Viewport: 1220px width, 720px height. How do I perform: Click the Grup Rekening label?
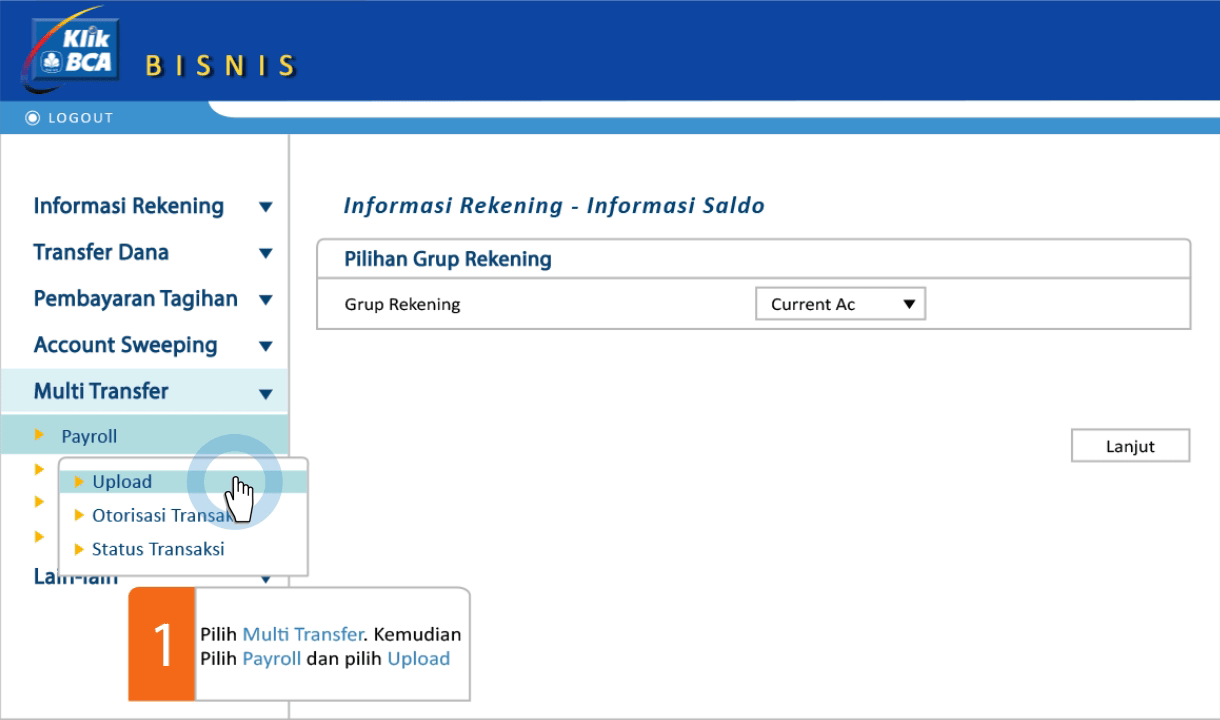click(x=402, y=305)
